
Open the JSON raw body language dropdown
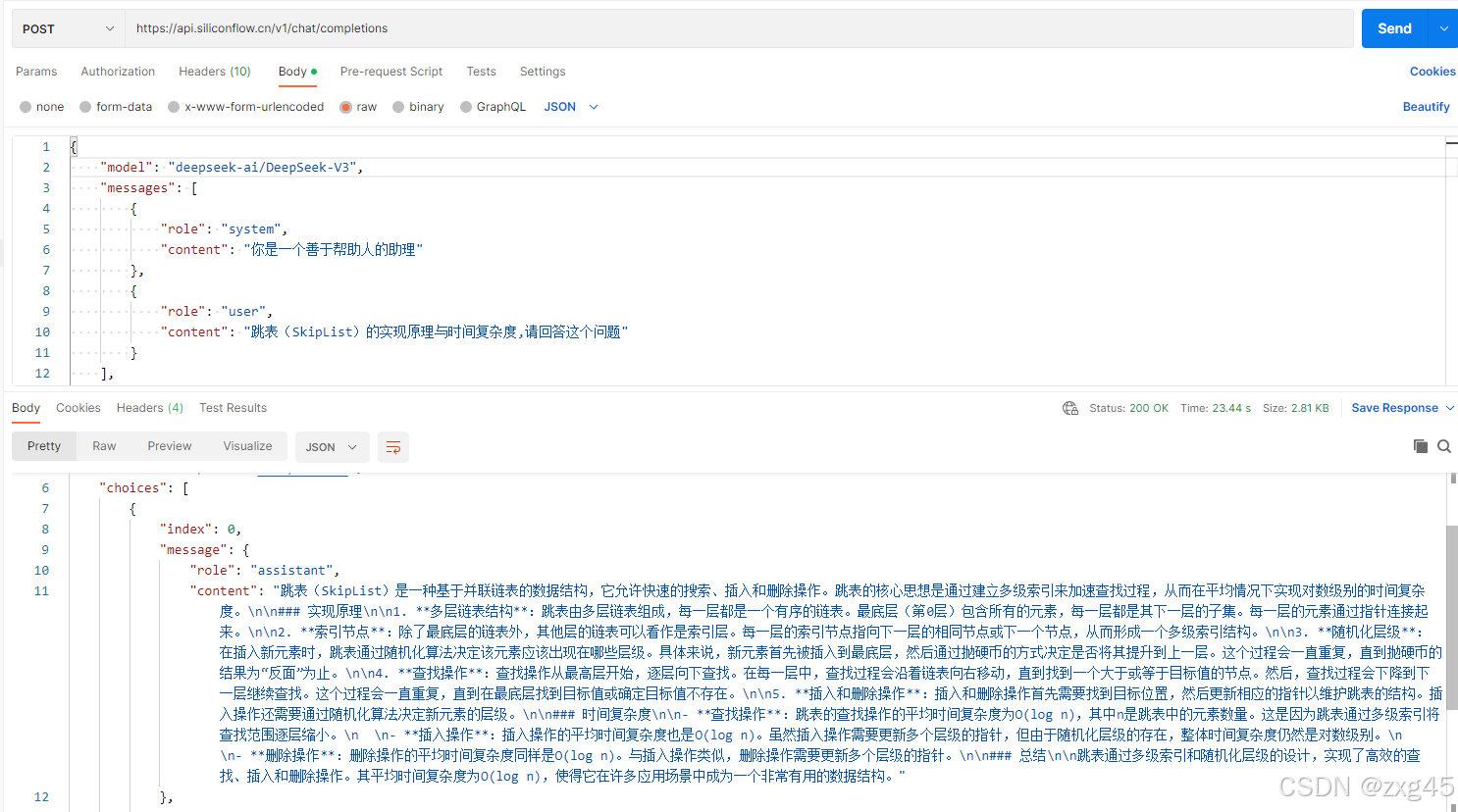[x=571, y=107]
